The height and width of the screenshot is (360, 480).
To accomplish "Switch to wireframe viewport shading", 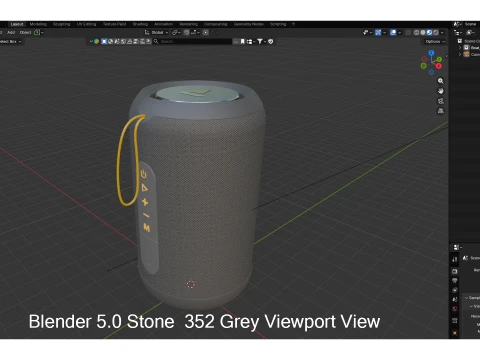I will pyautogui.click(x=417, y=32).
